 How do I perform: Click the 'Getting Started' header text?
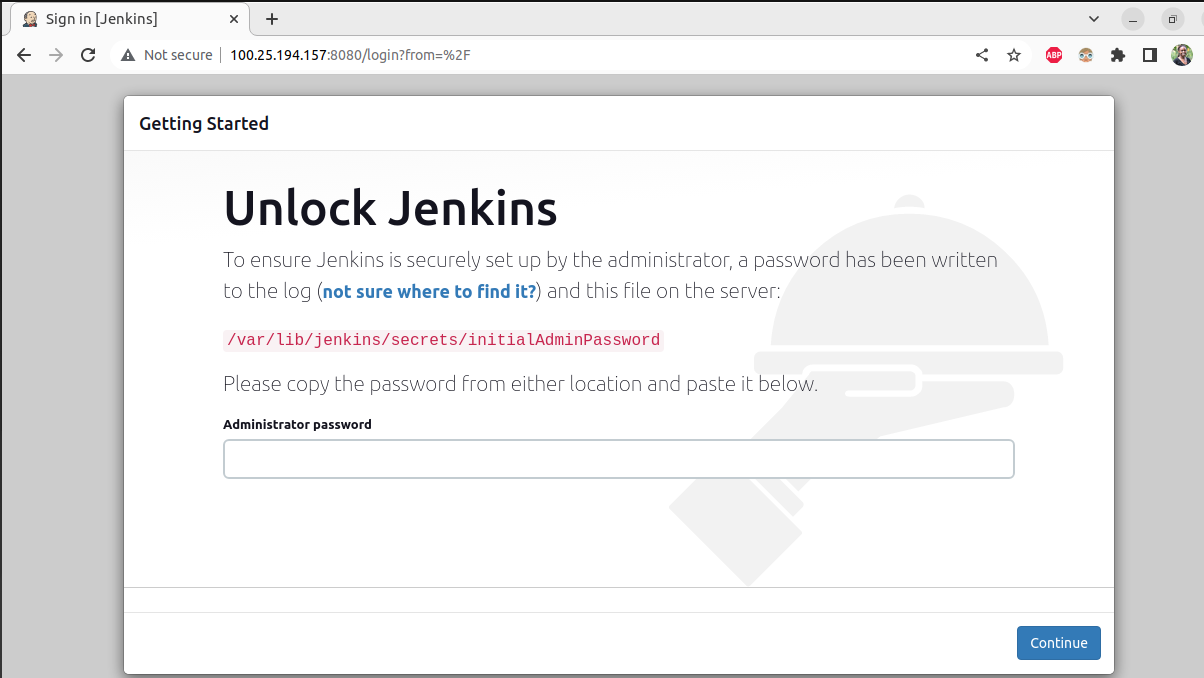(204, 124)
